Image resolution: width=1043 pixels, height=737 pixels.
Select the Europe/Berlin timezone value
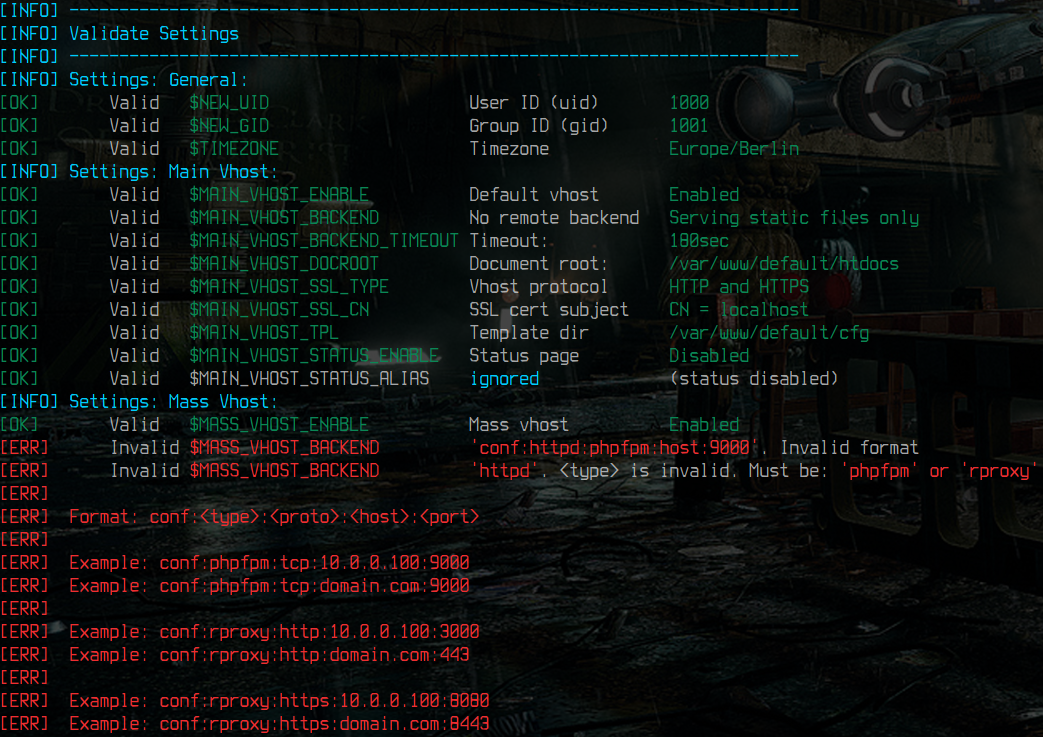(734, 149)
